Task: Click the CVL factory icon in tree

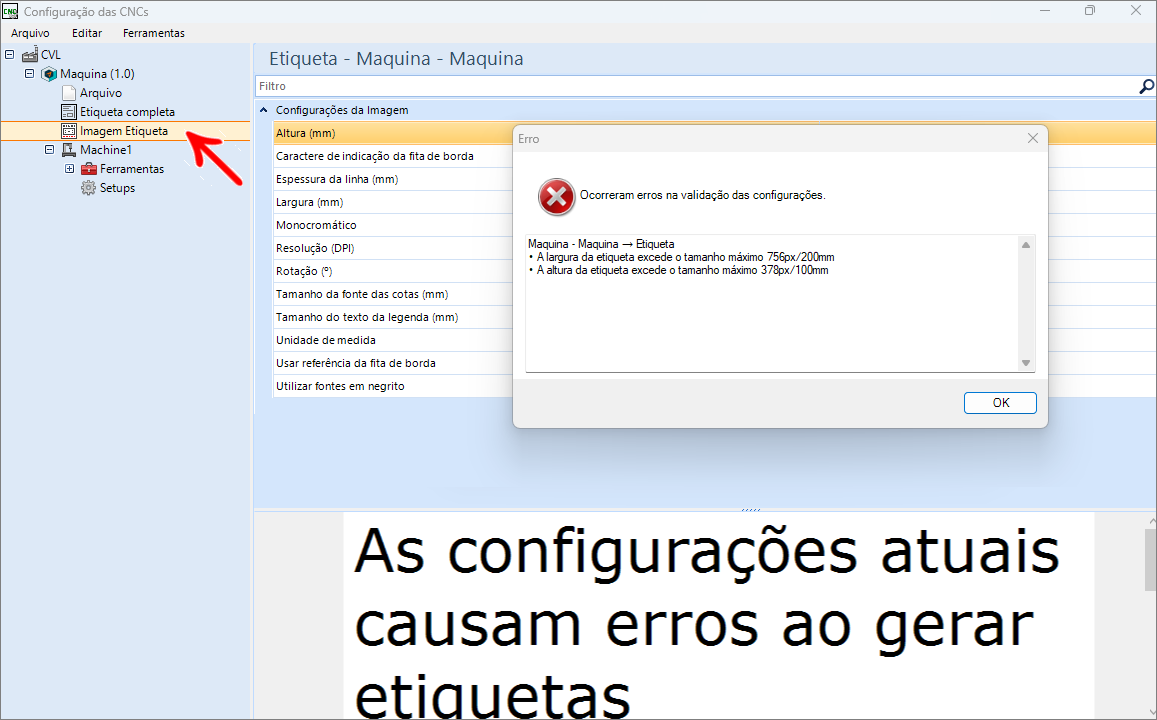Action: point(30,55)
